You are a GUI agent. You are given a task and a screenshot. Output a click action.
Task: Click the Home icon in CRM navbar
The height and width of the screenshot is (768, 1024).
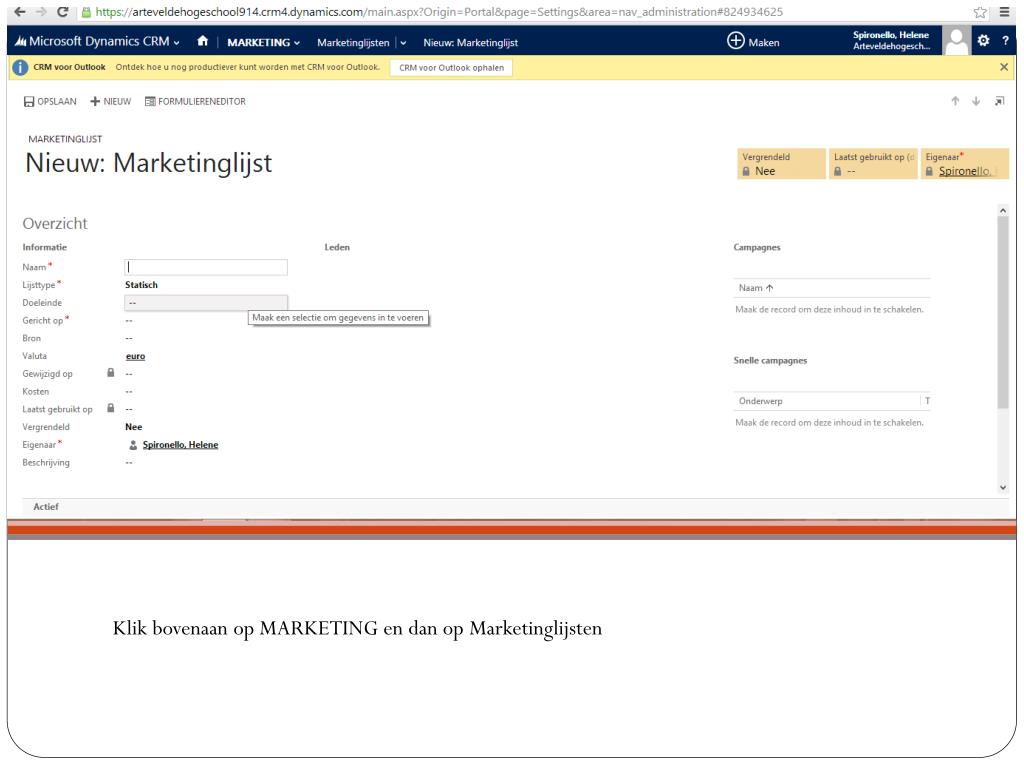203,42
